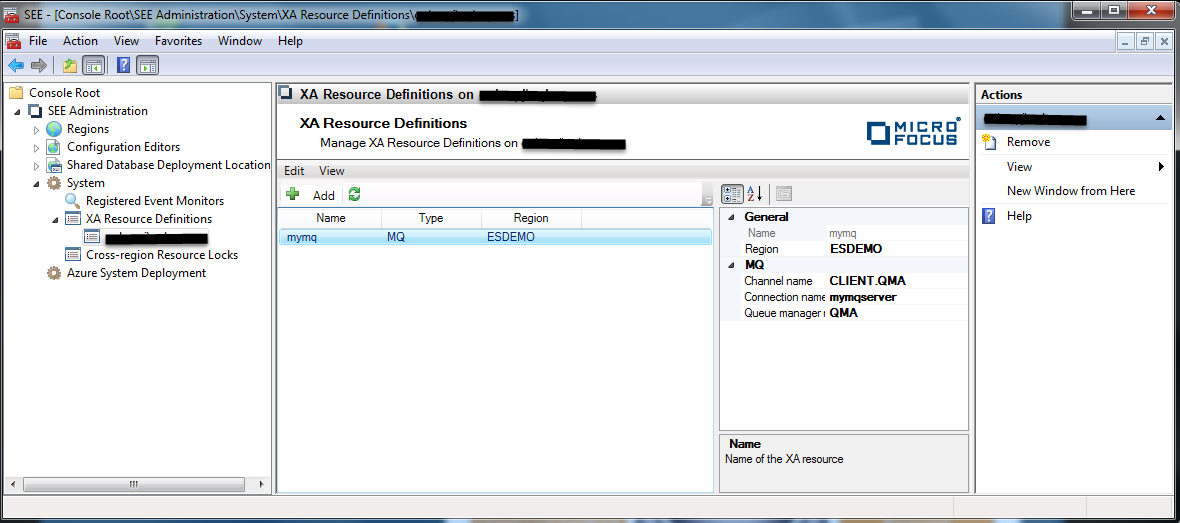Open the View submenu arrow in Actions
Image resolution: width=1180 pixels, height=523 pixels.
click(1162, 167)
